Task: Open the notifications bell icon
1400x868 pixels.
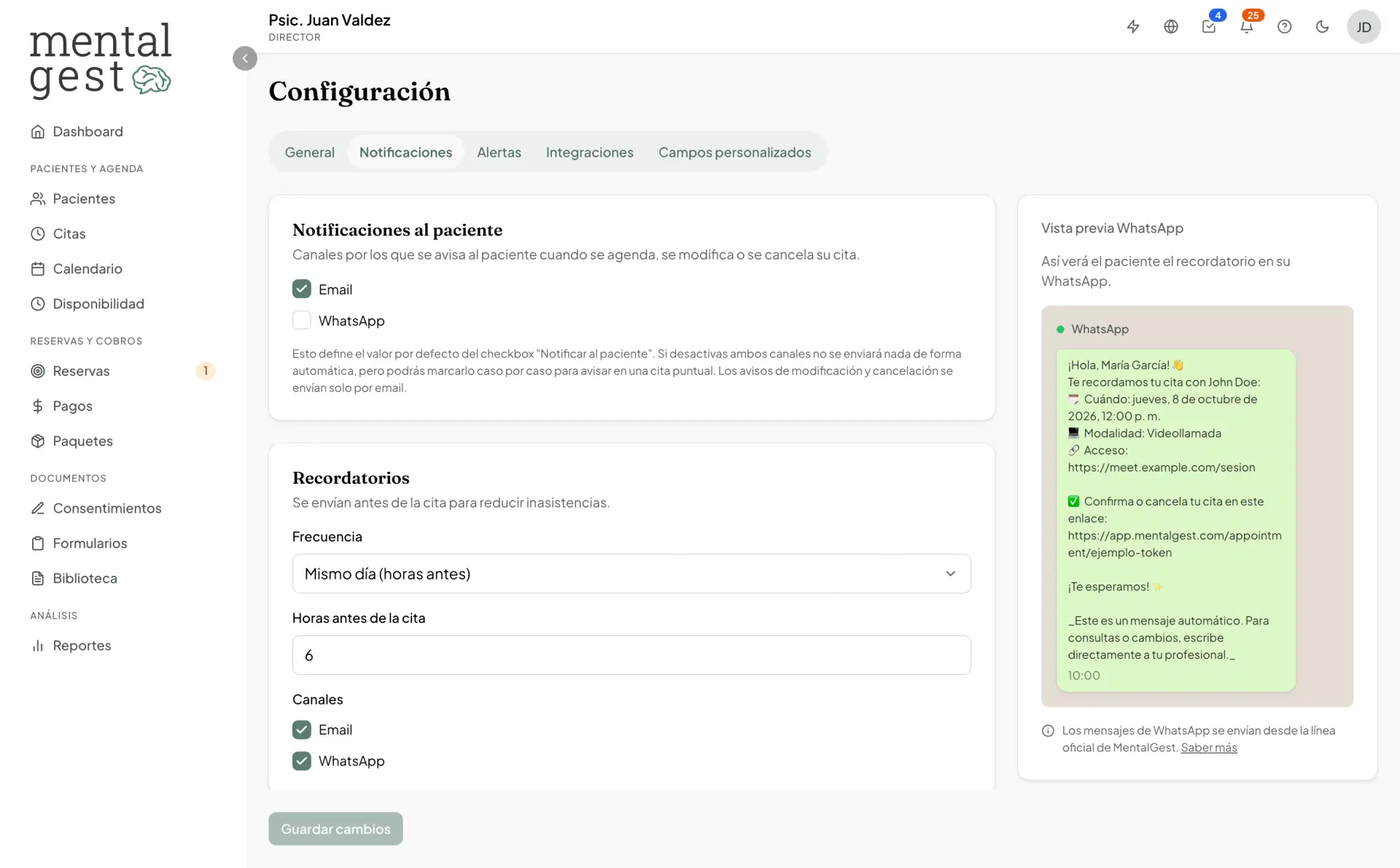Action: (x=1247, y=27)
